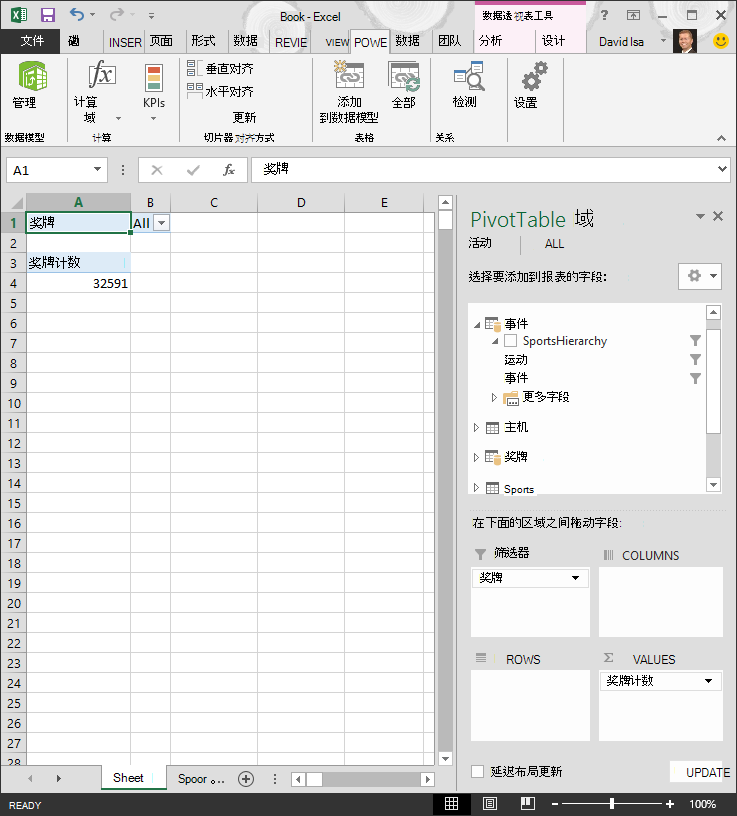The height and width of the screenshot is (816, 737).
Task: Open the Manage data model icon
Action: pos(33,76)
